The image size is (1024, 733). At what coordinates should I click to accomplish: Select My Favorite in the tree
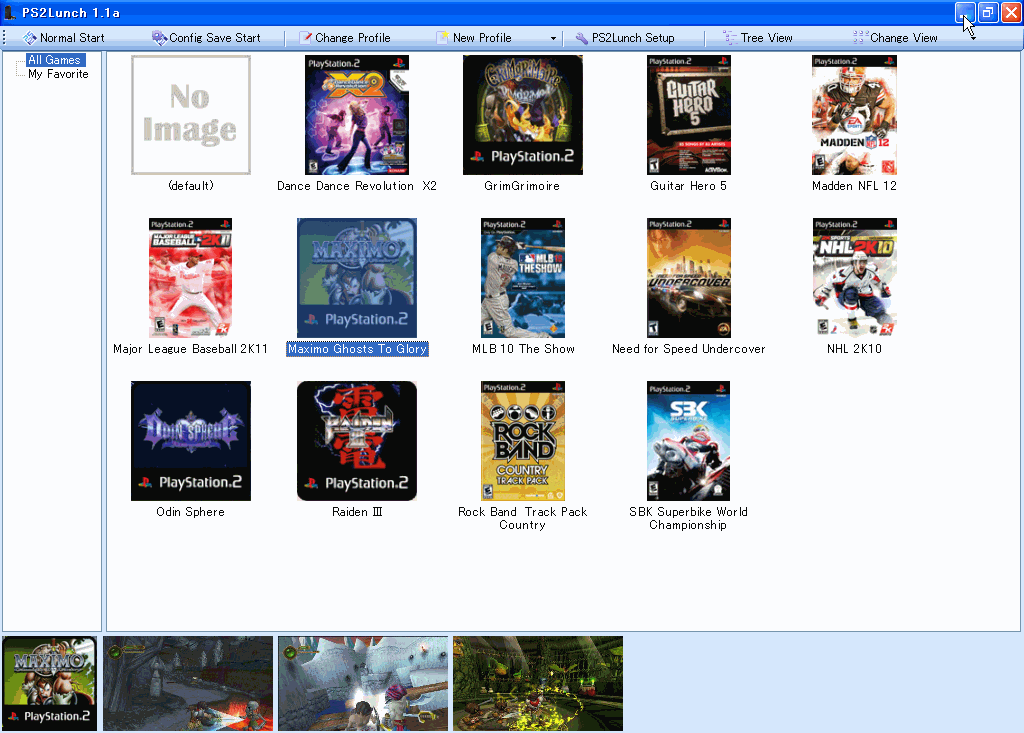point(58,74)
